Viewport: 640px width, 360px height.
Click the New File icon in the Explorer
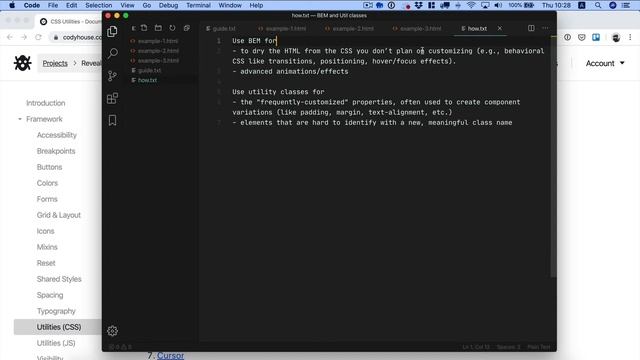(x=144, y=28)
